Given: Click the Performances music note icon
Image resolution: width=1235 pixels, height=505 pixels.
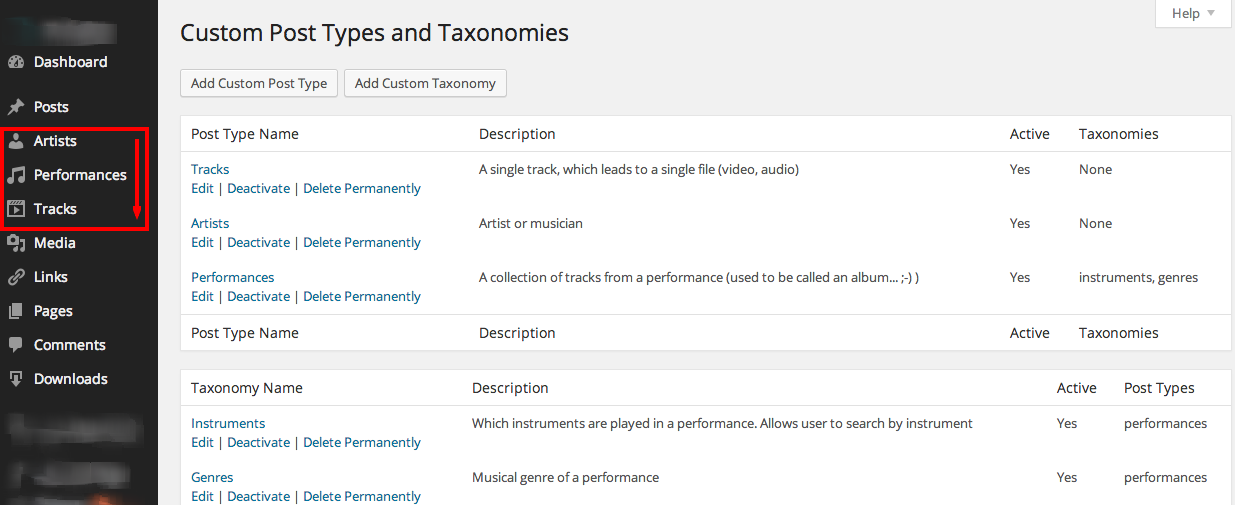Looking at the screenshot, I should tap(15, 175).
